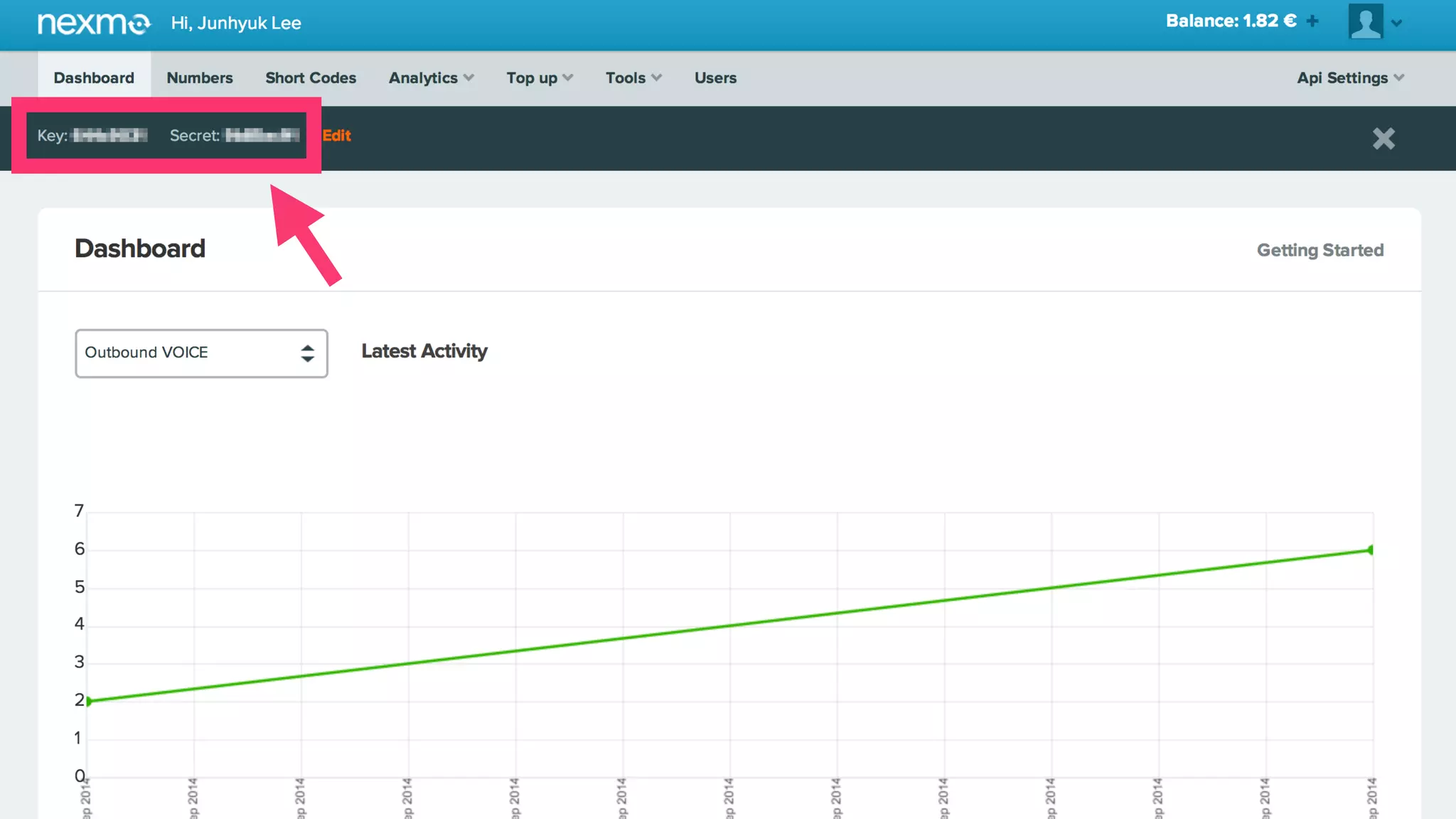Click the orange Edit link
The height and width of the screenshot is (819, 1456).
337,136
